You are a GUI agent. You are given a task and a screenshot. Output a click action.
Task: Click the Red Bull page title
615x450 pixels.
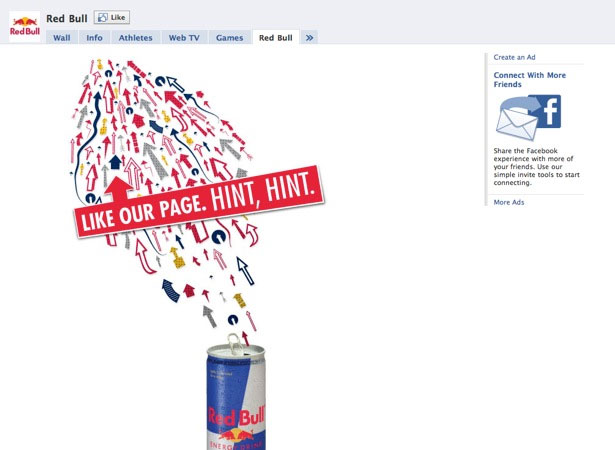67,18
